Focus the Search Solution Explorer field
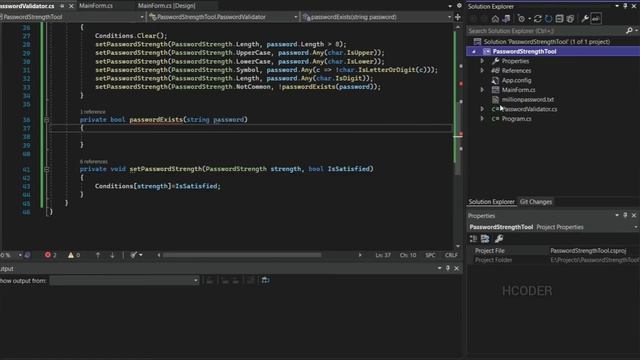 (x=546, y=31)
